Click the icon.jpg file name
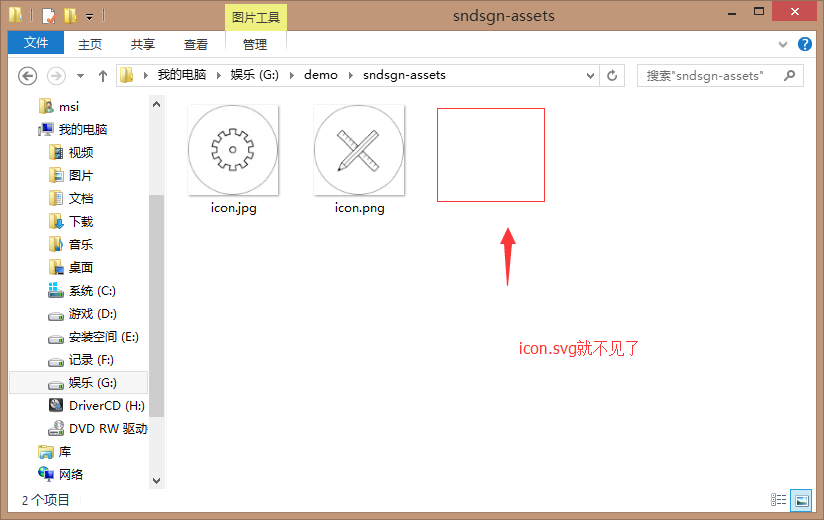 pyautogui.click(x=233, y=208)
